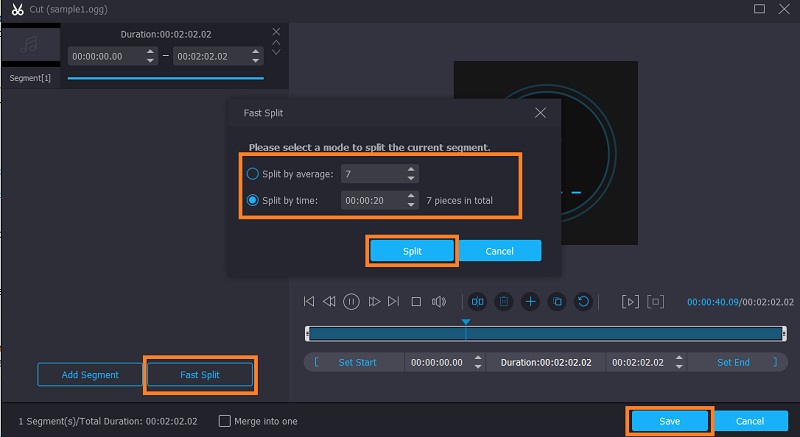Add a segment with the plus icon
This screenshot has width=800, height=437.
[531, 301]
